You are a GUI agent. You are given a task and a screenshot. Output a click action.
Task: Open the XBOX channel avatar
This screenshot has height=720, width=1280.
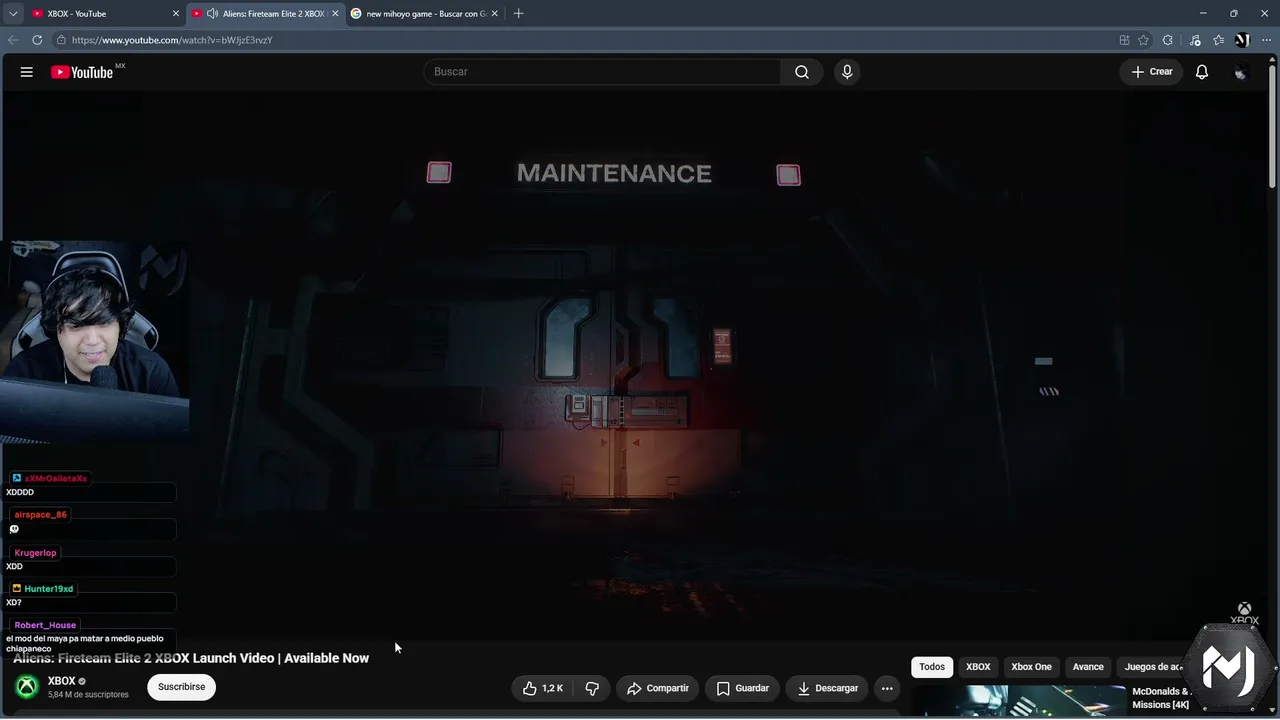(27, 687)
